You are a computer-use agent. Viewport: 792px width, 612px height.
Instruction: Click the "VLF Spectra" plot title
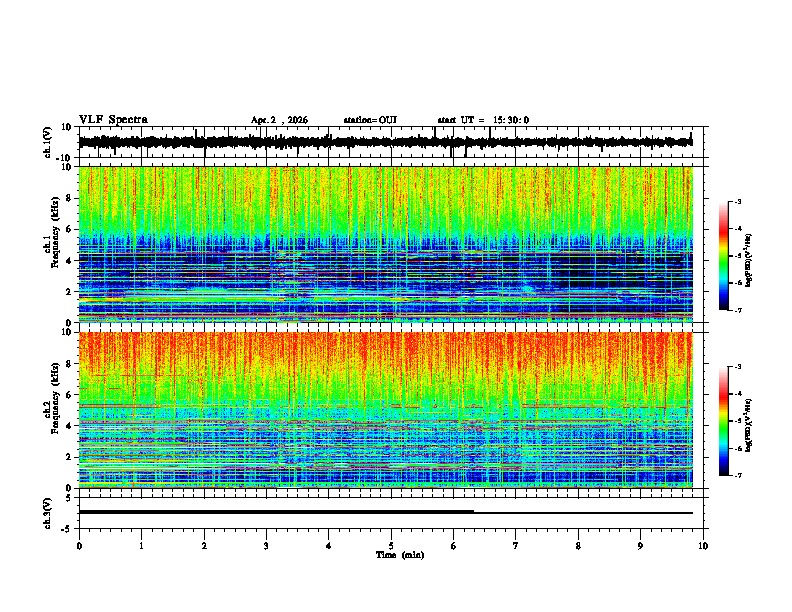point(113,120)
